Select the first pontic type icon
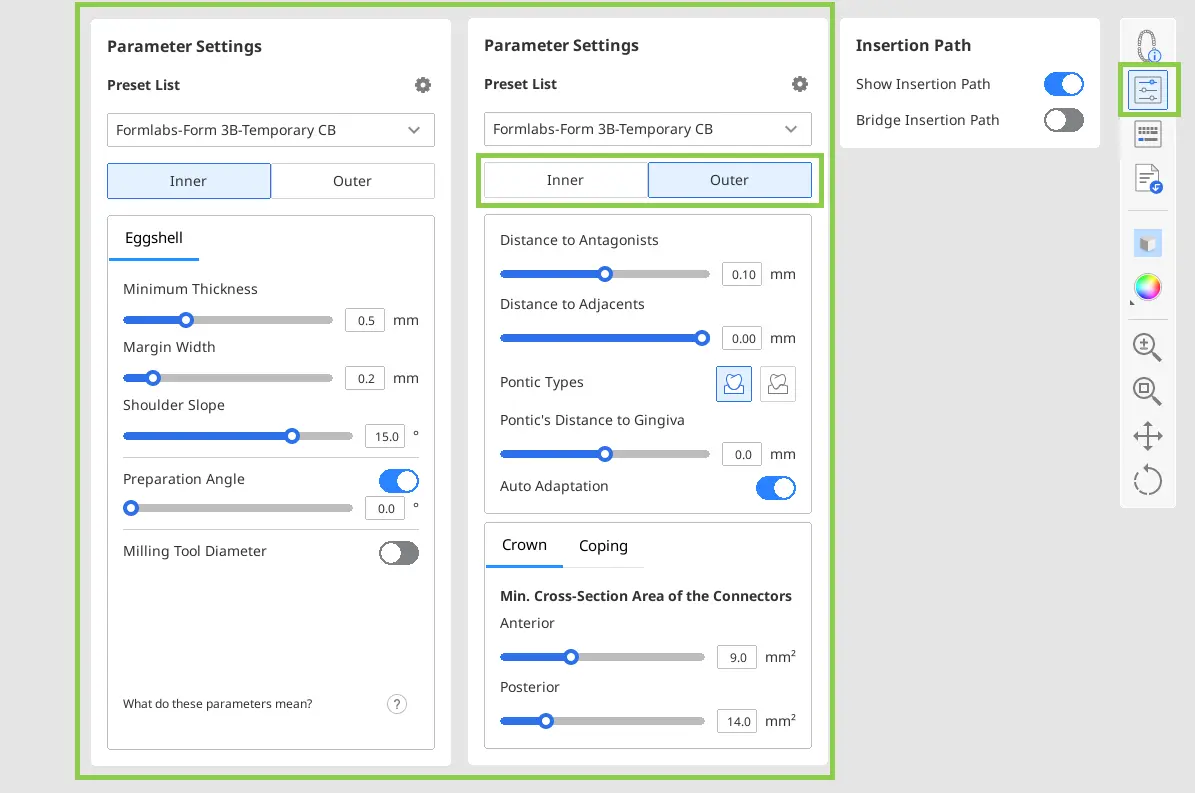 (x=734, y=383)
